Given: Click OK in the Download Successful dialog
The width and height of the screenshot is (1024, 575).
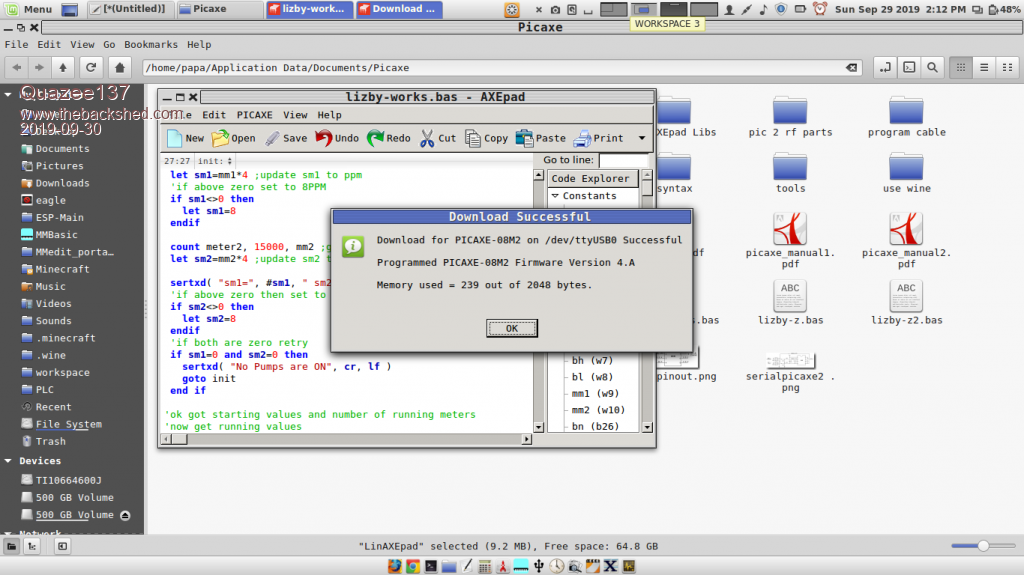Looking at the screenshot, I should (511, 328).
